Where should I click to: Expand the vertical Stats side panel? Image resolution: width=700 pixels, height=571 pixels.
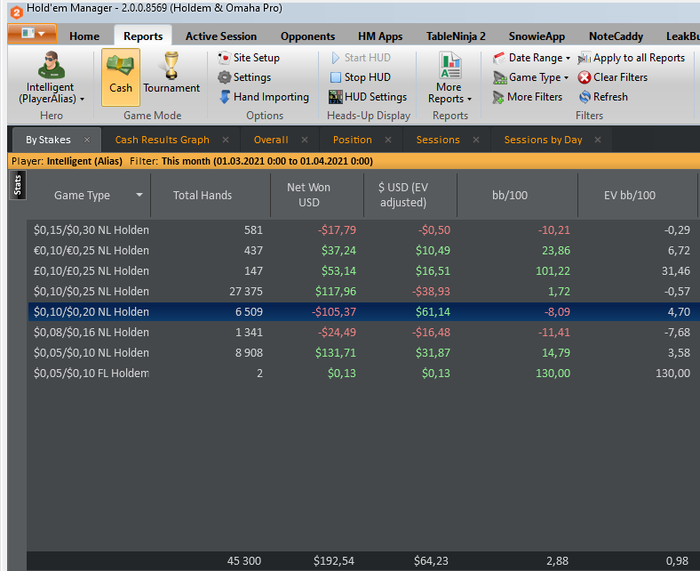point(17,185)
